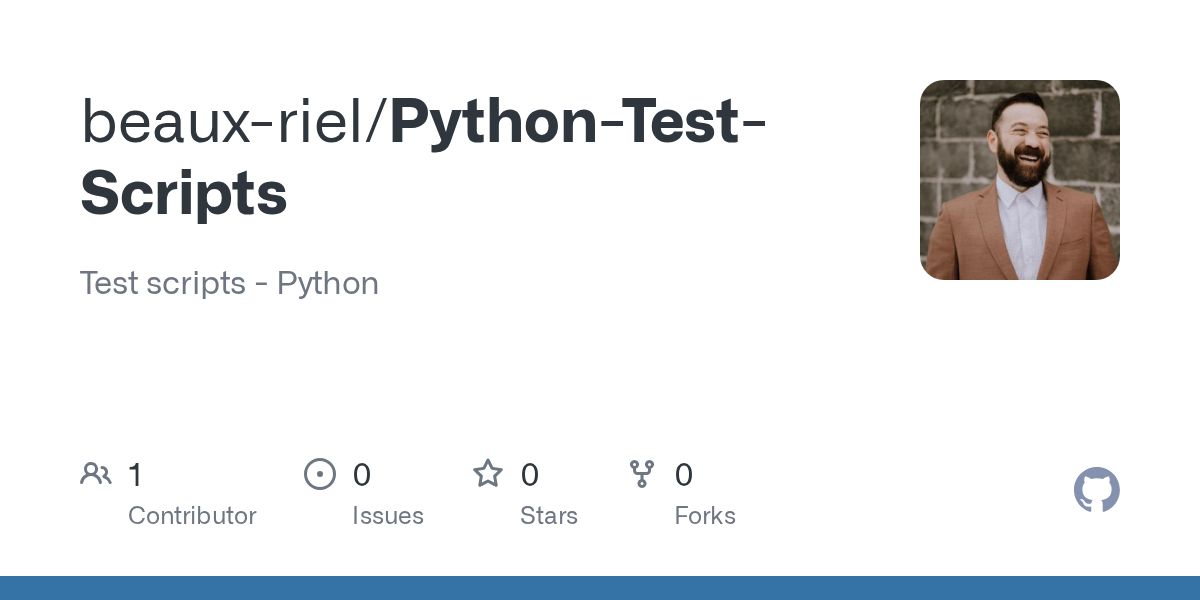Open the Issues label
Screen dimensions: 1200x600
pos(388,516)
